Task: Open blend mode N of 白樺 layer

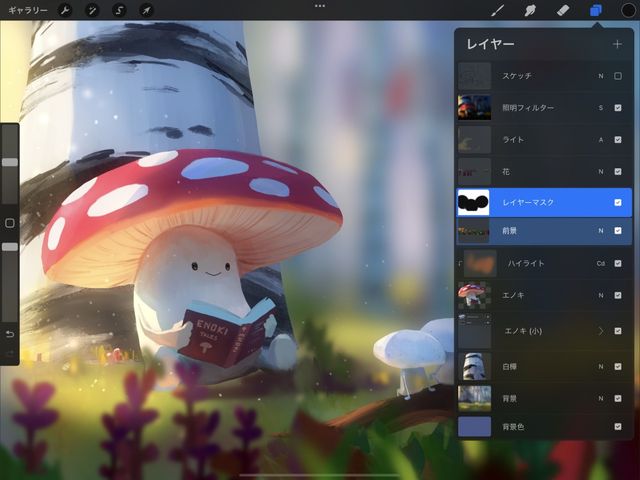Action: (x=601, y=367)
